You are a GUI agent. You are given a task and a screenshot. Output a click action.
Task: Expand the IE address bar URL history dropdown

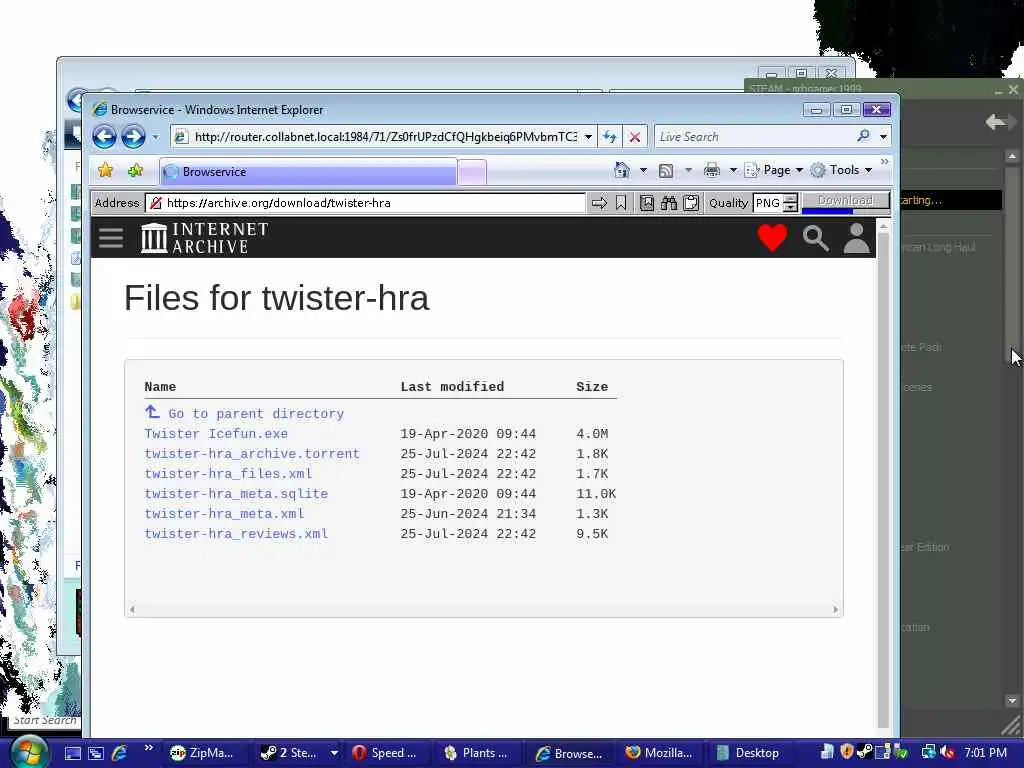click(588, 136)
